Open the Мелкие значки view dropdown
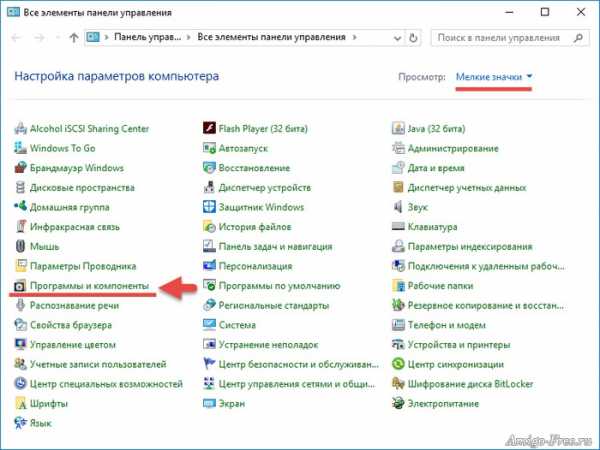Screen dimensions: 600x450 tap(494, 77)
